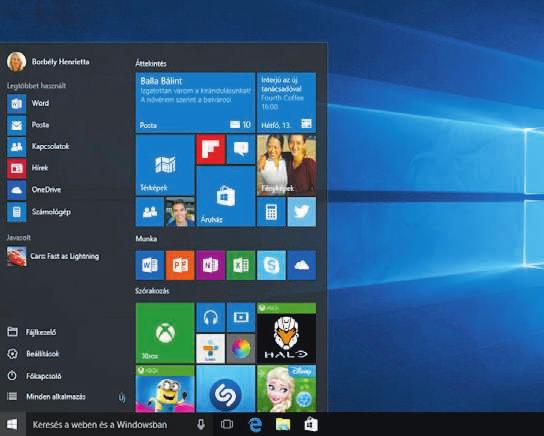Open Twitter tile
The width and height of the screenshot is (544, 436).
[x=302, y=212]
